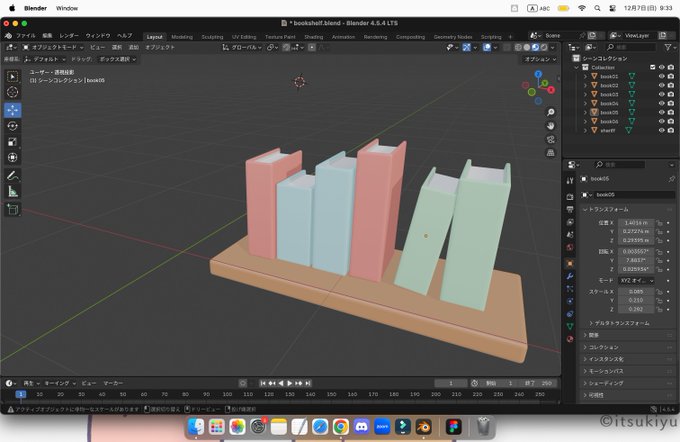Switch to the Shading workspace tab
The width and height of the screenshot is (680, 442).
314,37
